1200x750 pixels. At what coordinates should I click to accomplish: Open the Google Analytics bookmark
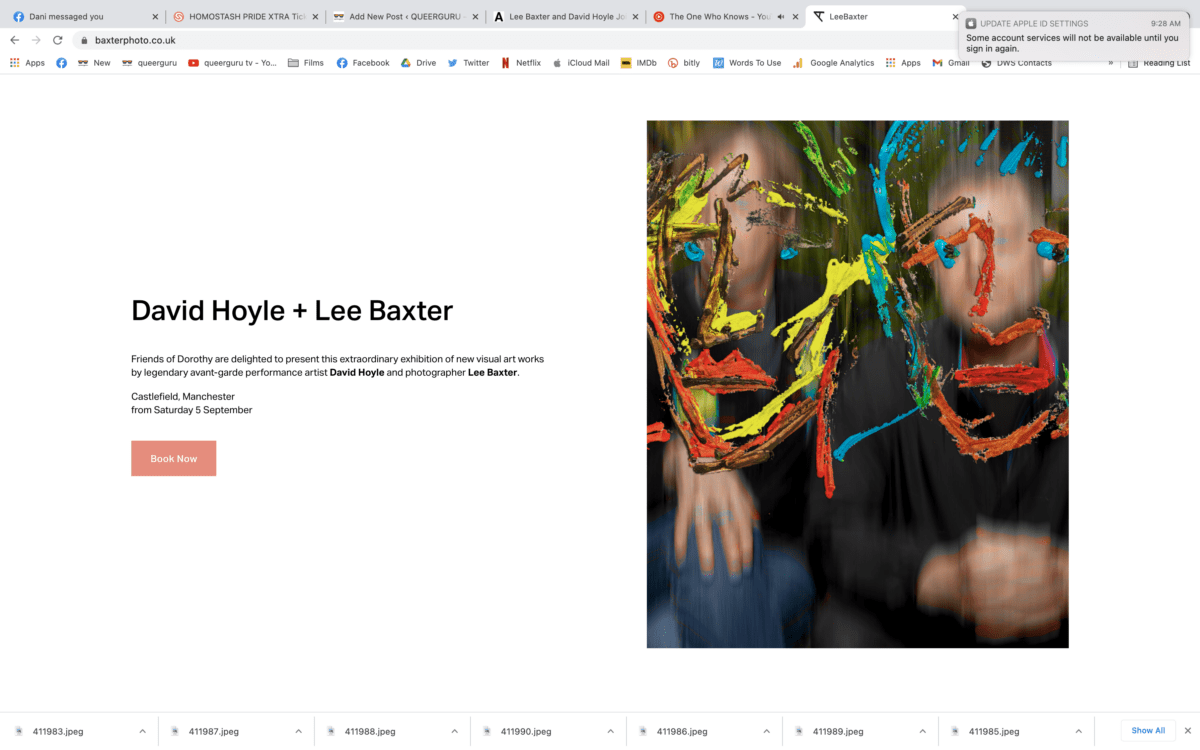[x=833, y=63]
